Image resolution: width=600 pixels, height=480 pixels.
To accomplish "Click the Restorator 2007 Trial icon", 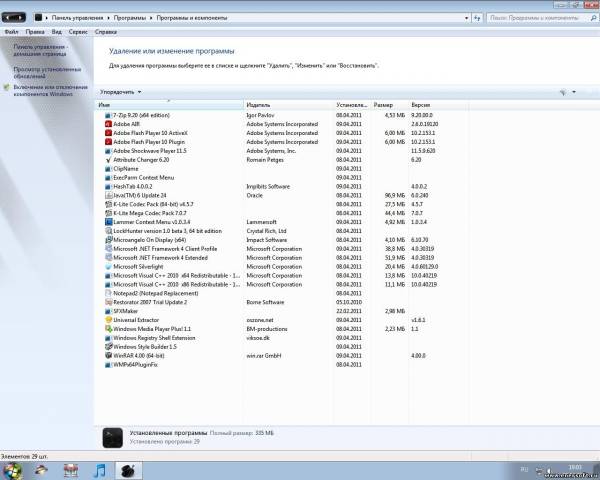I will [x=108, y=302].
